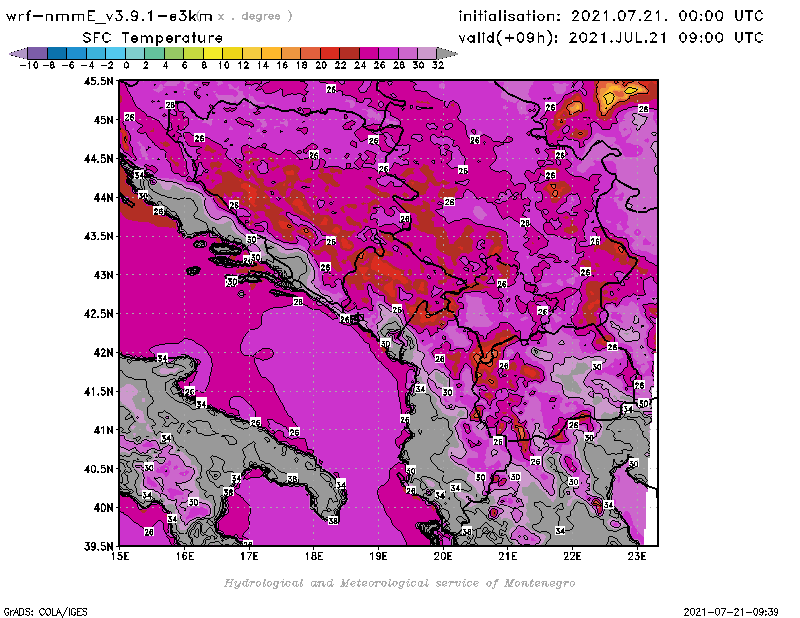Click the "43N" latitude label

point(104,275)
